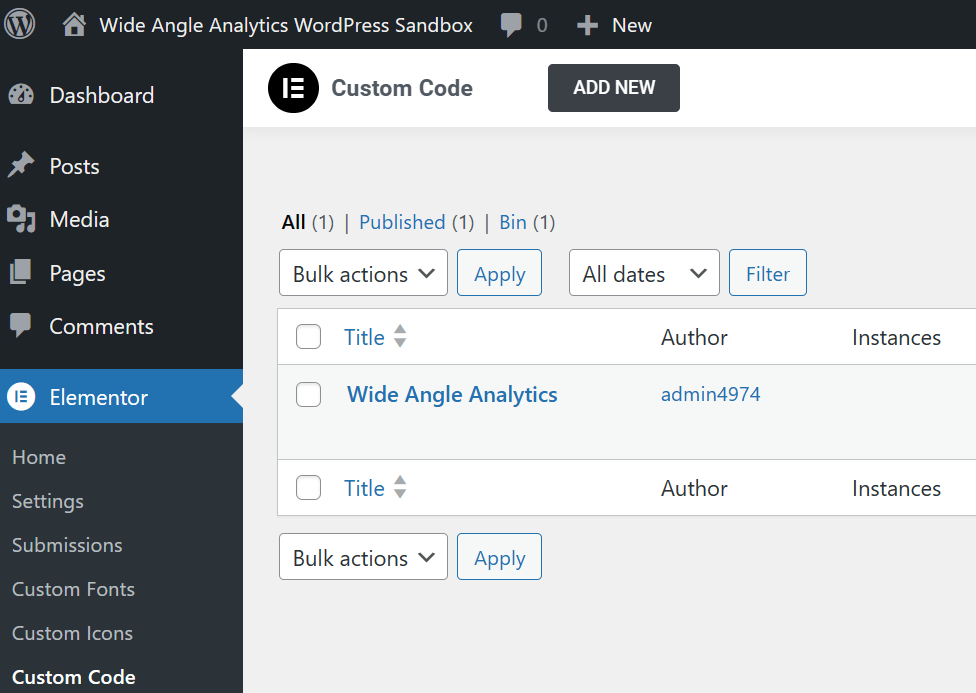Screen dimensions: 976x693
Task: Click New in the admin bar
Action: pos(631,25)
